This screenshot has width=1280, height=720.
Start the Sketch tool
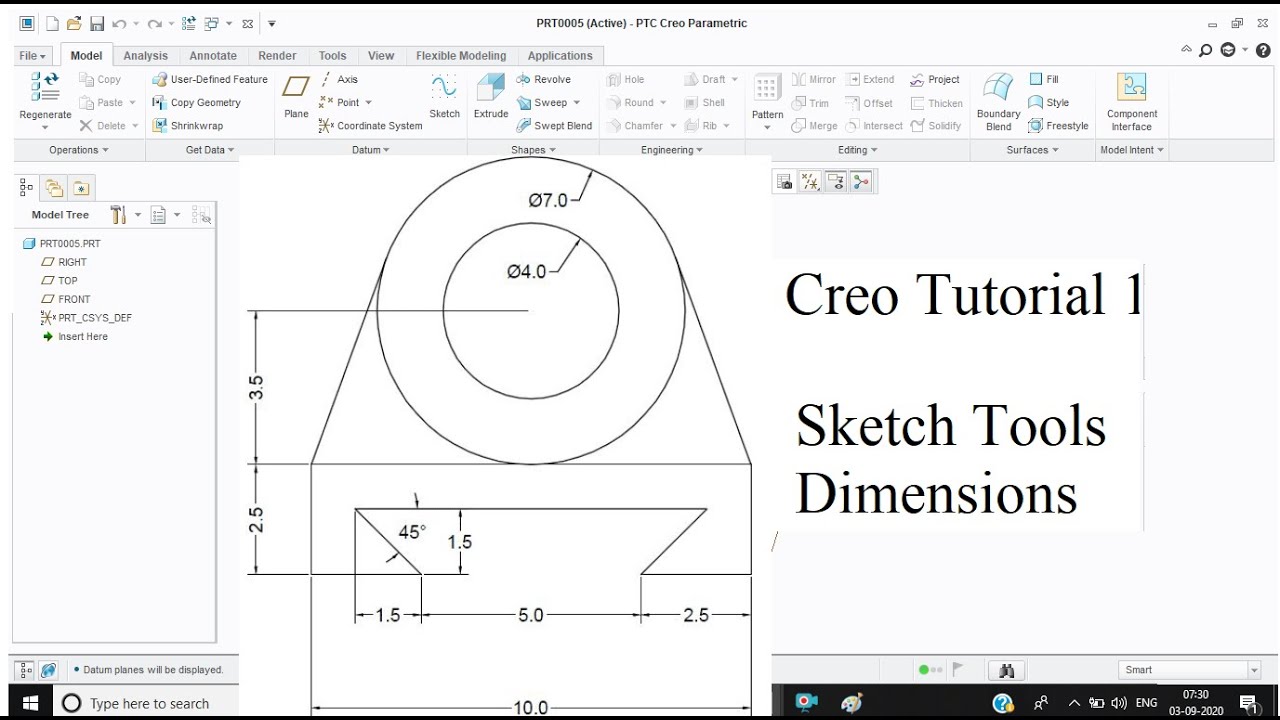coord(444,96)
